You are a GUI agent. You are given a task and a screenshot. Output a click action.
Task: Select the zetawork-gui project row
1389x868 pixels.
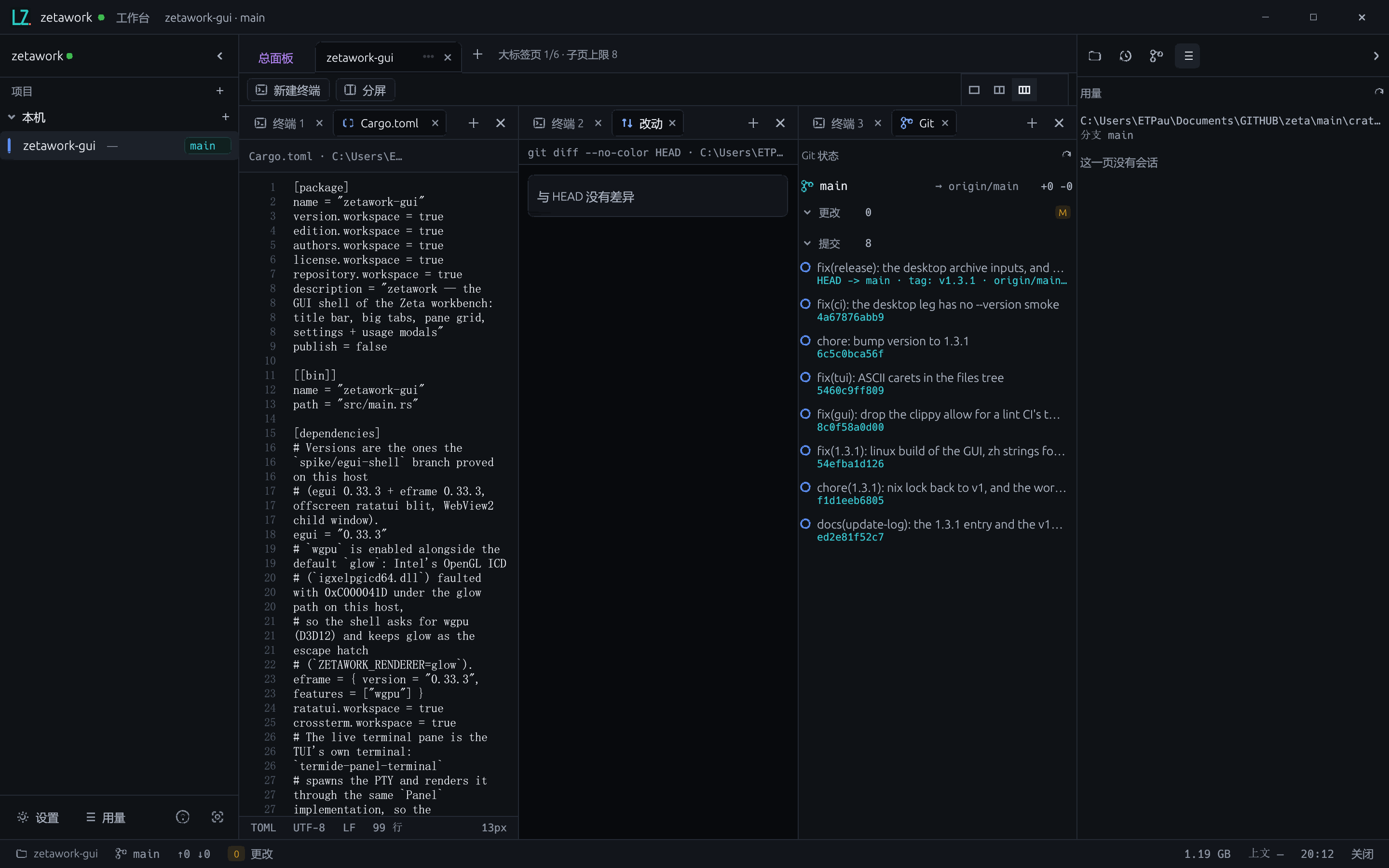click(x=120, y=146)
